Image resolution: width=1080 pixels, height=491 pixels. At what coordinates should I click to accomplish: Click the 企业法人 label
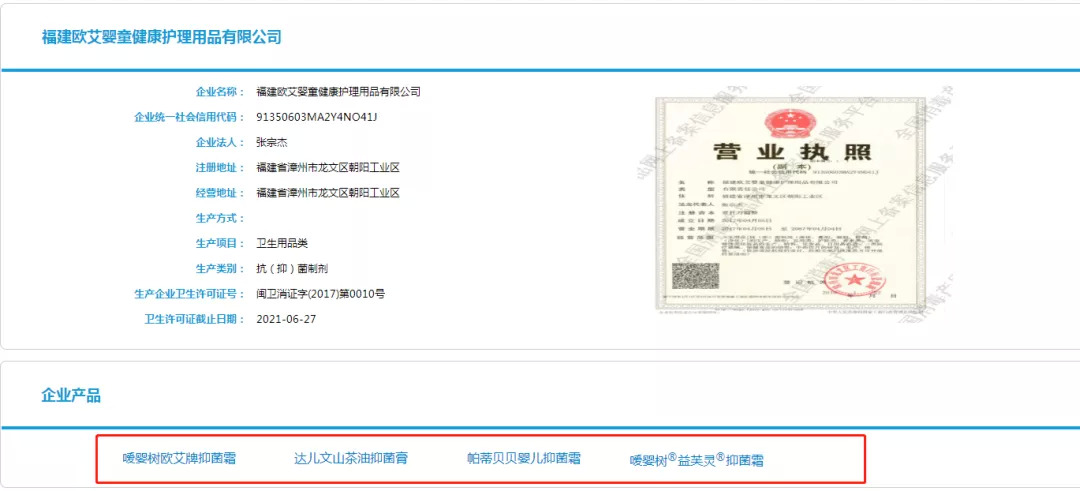[x=220, y=143]
